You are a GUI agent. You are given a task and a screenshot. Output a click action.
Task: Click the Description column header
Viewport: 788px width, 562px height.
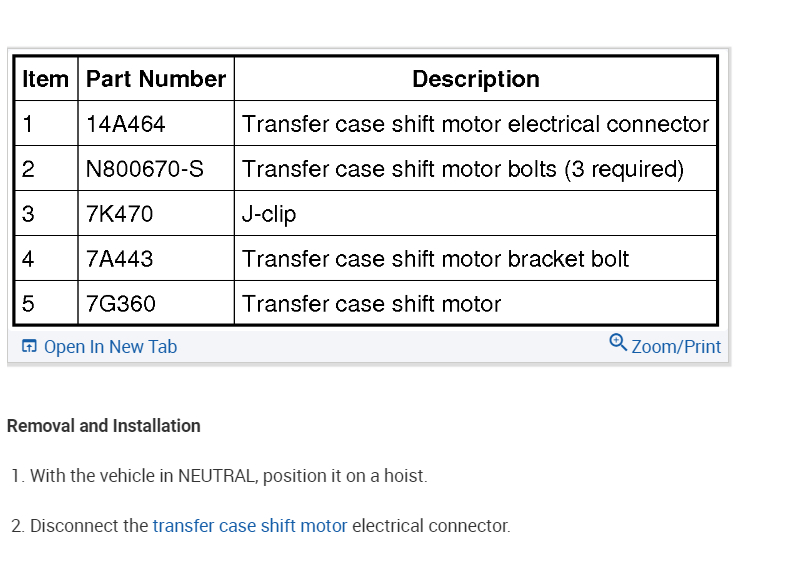[475, 79]
